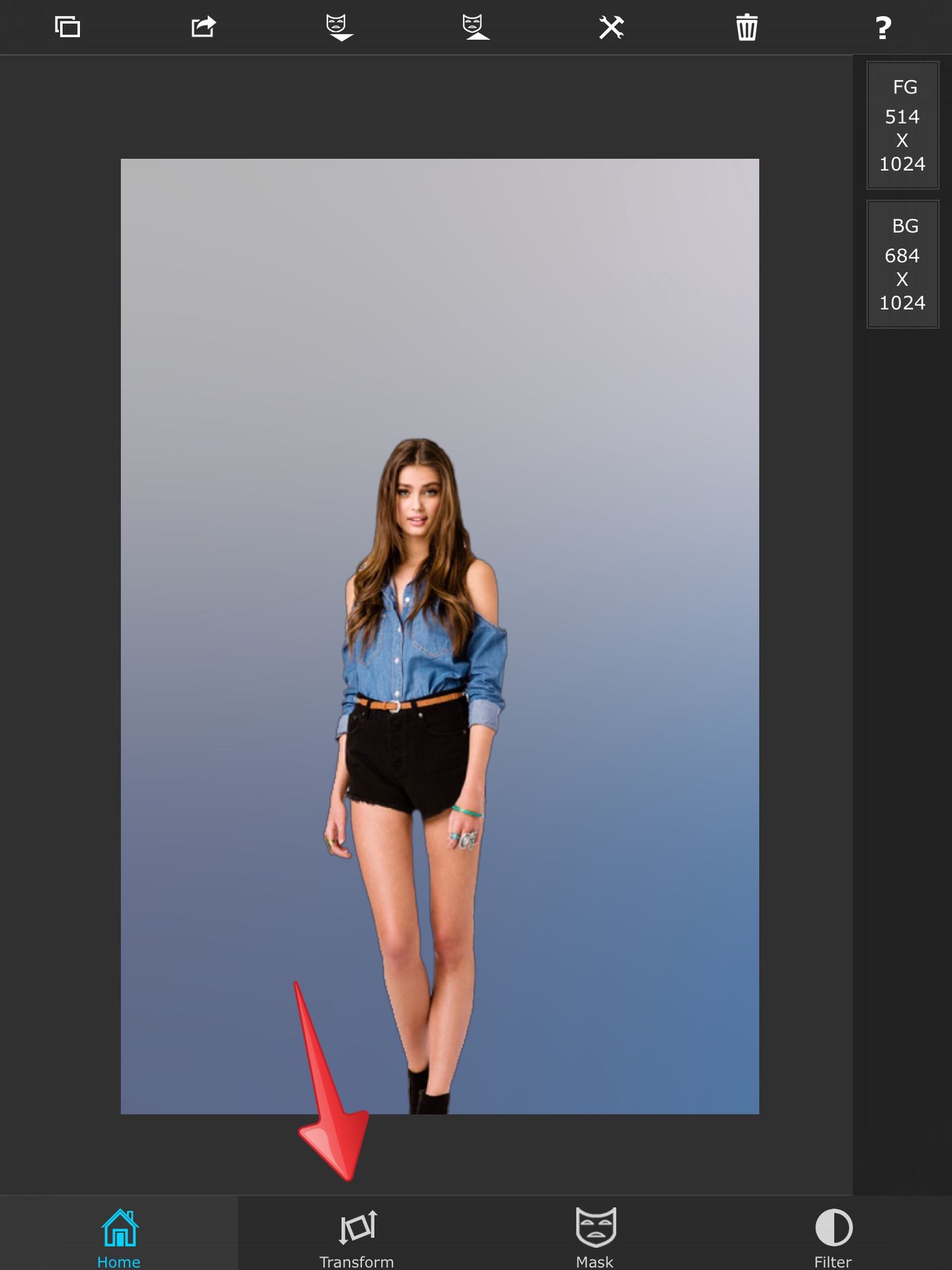Tap the share/export arrow icon
Viewport: 952px width, 1270px height.
point(204,27)
